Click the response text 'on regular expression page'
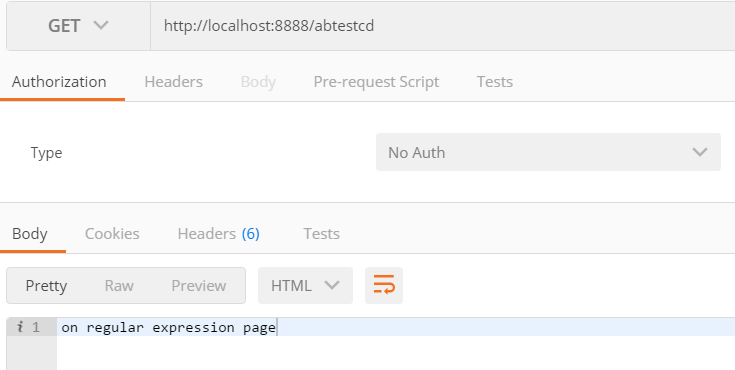The image size is (735, 370). [168, 327]
